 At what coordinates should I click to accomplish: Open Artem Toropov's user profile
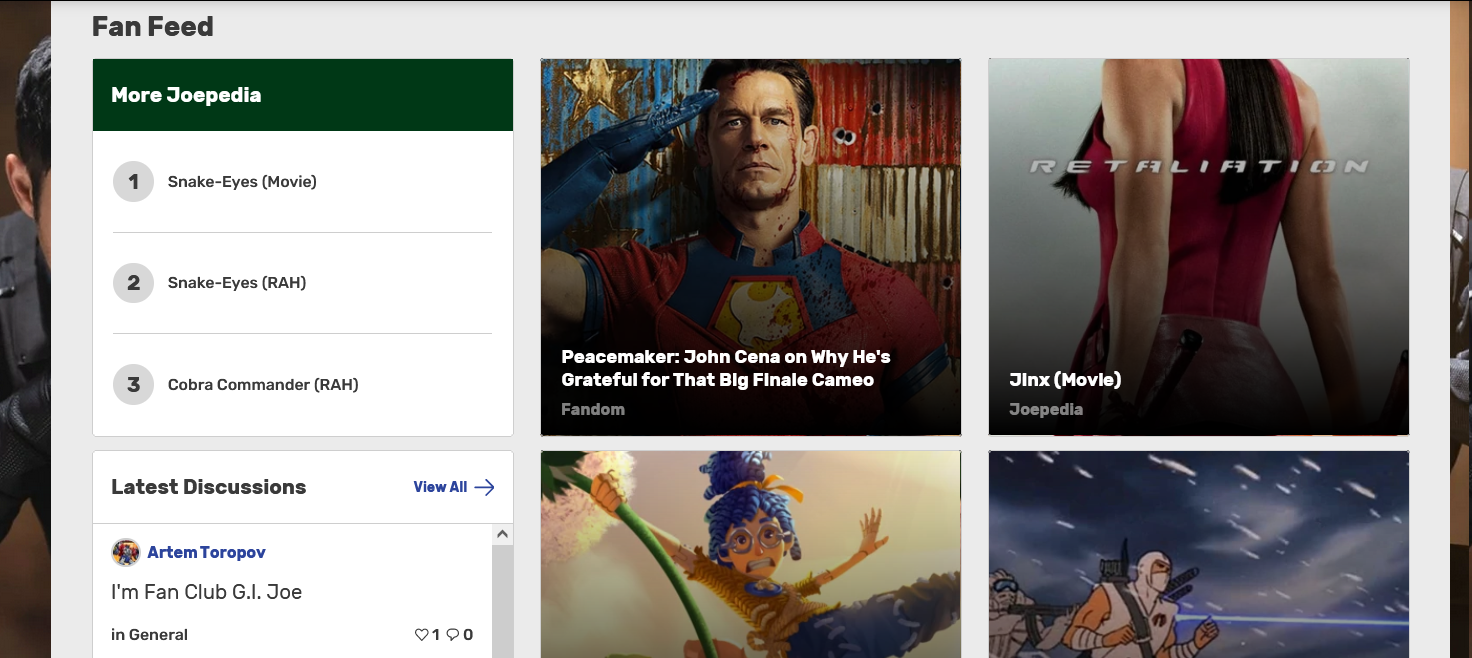pos(206,552)
